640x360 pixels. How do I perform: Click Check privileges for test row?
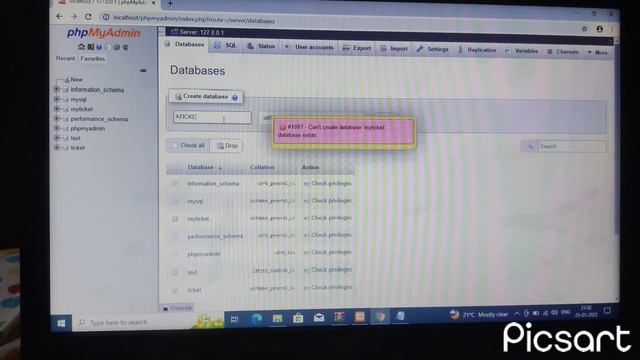[328, 270]
